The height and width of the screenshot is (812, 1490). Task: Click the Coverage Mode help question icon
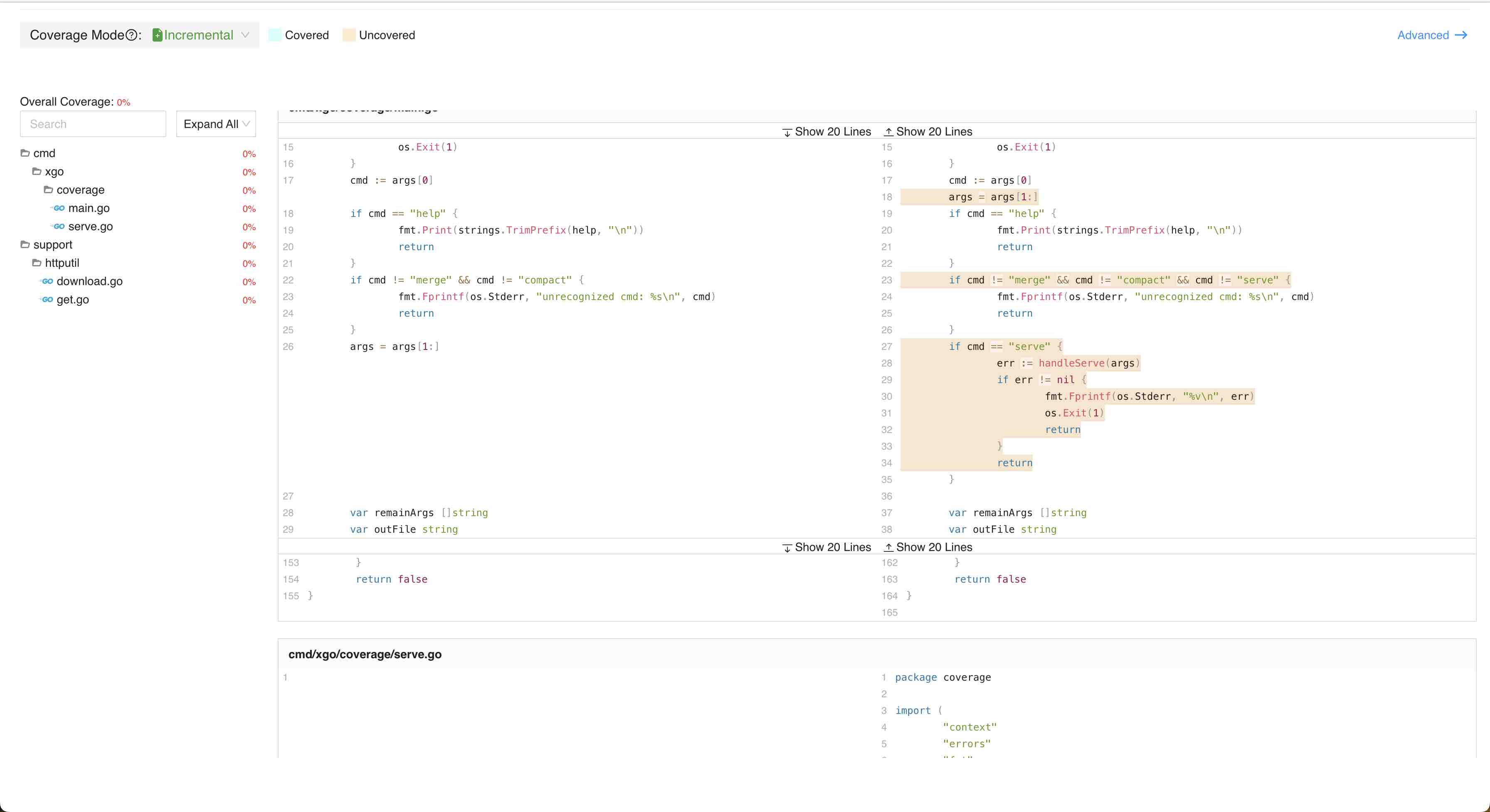click(x=131, y=35)
